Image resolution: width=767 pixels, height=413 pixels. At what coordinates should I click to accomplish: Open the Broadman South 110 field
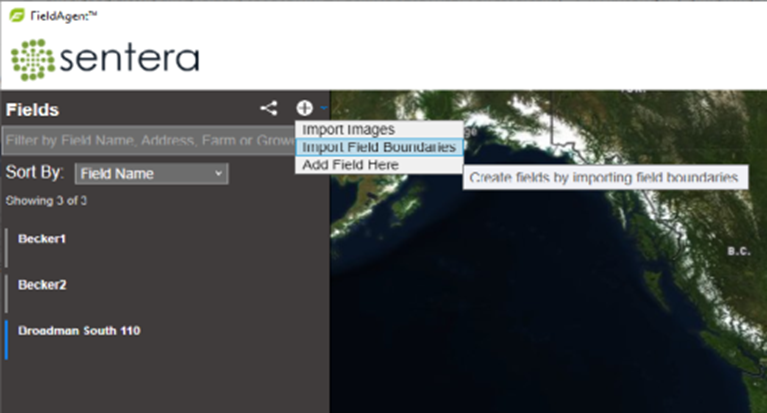pos(79,331)
